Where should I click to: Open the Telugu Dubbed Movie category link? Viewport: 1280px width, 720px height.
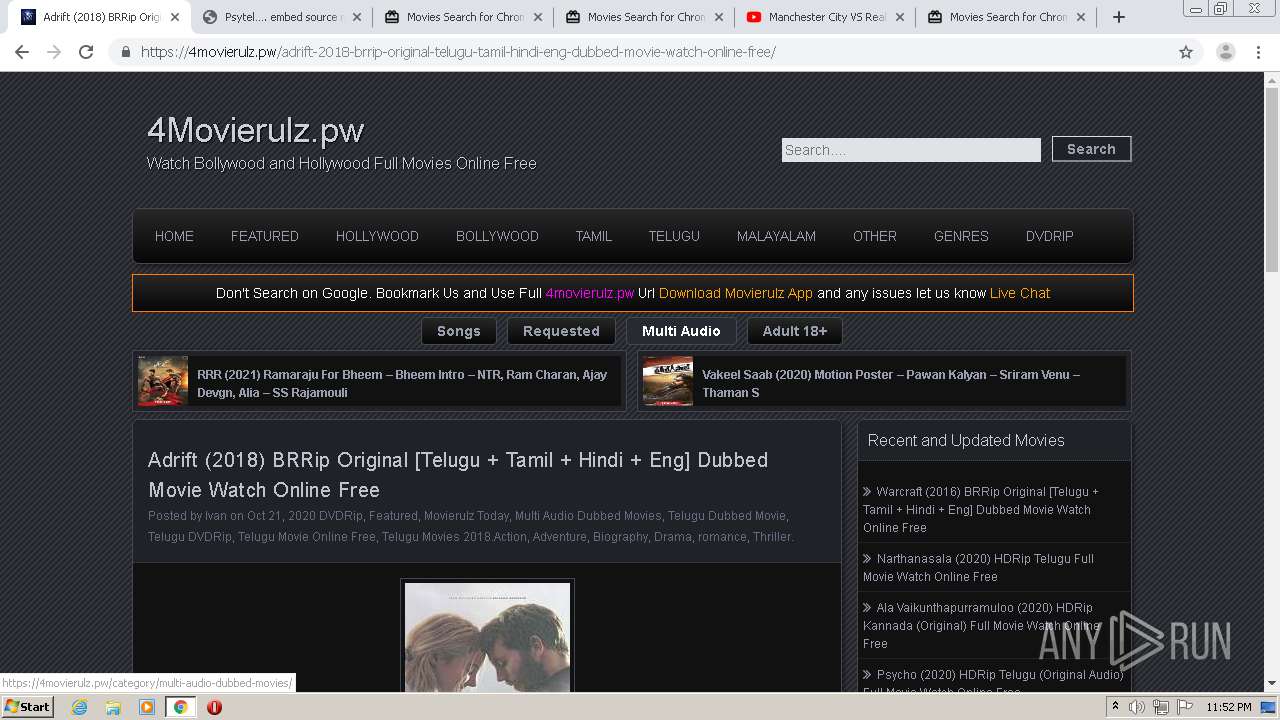pyautogui.click(x=726, y=516)
